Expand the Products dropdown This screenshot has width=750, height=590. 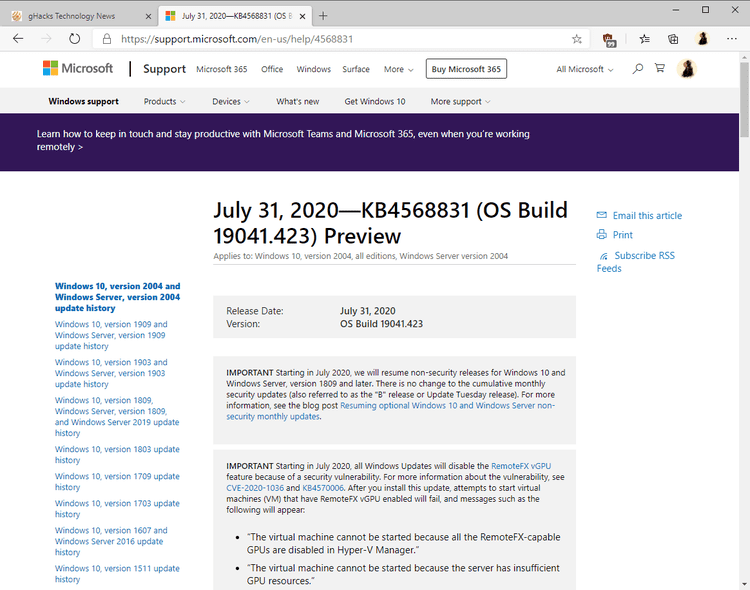tap(165, 101)
